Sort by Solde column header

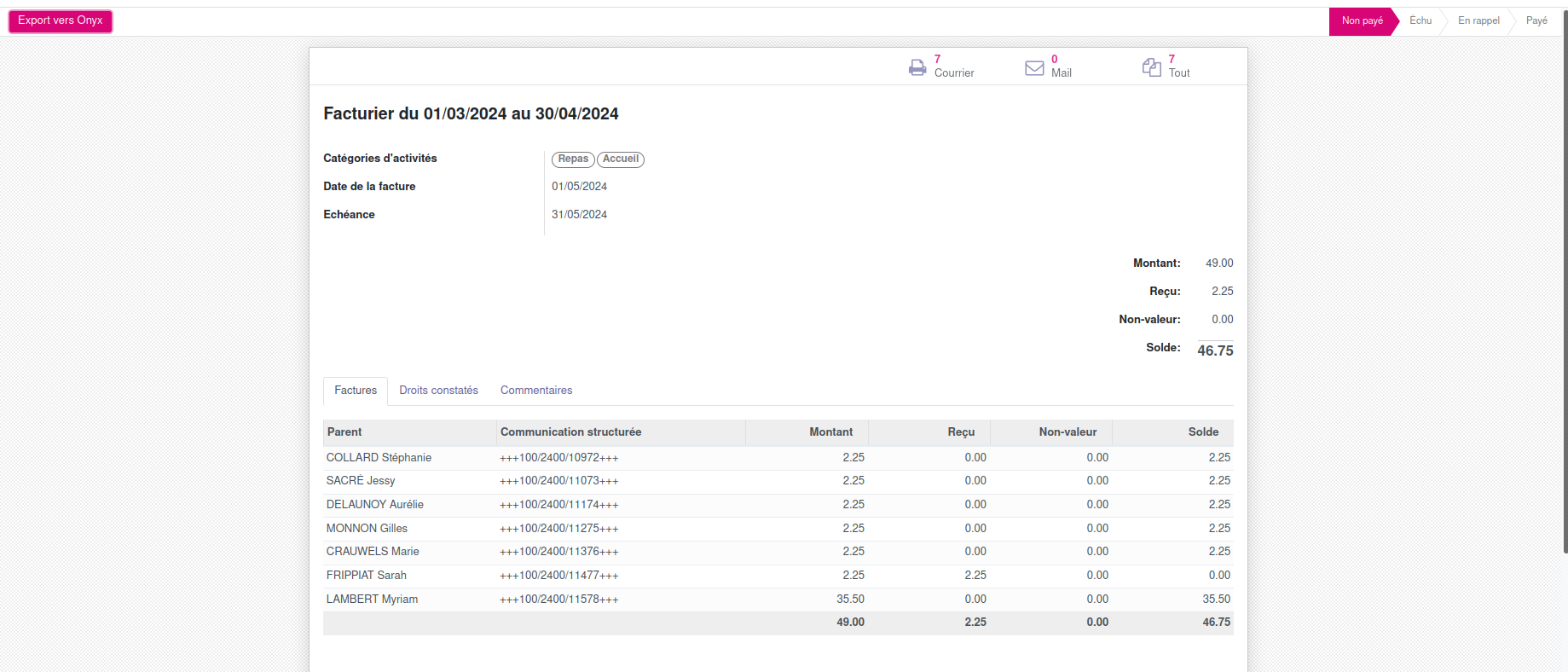coord(1173,432)
